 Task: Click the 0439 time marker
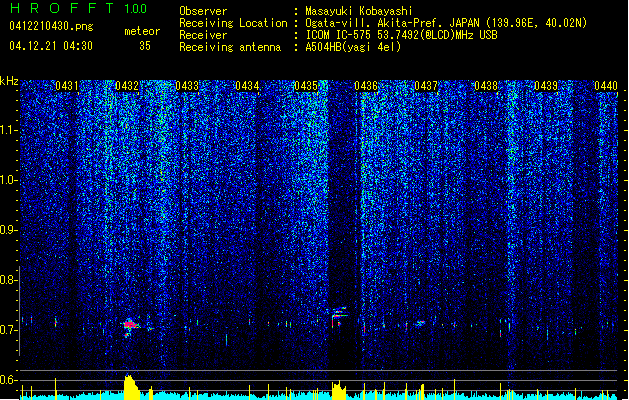click(x=546, y=86)
